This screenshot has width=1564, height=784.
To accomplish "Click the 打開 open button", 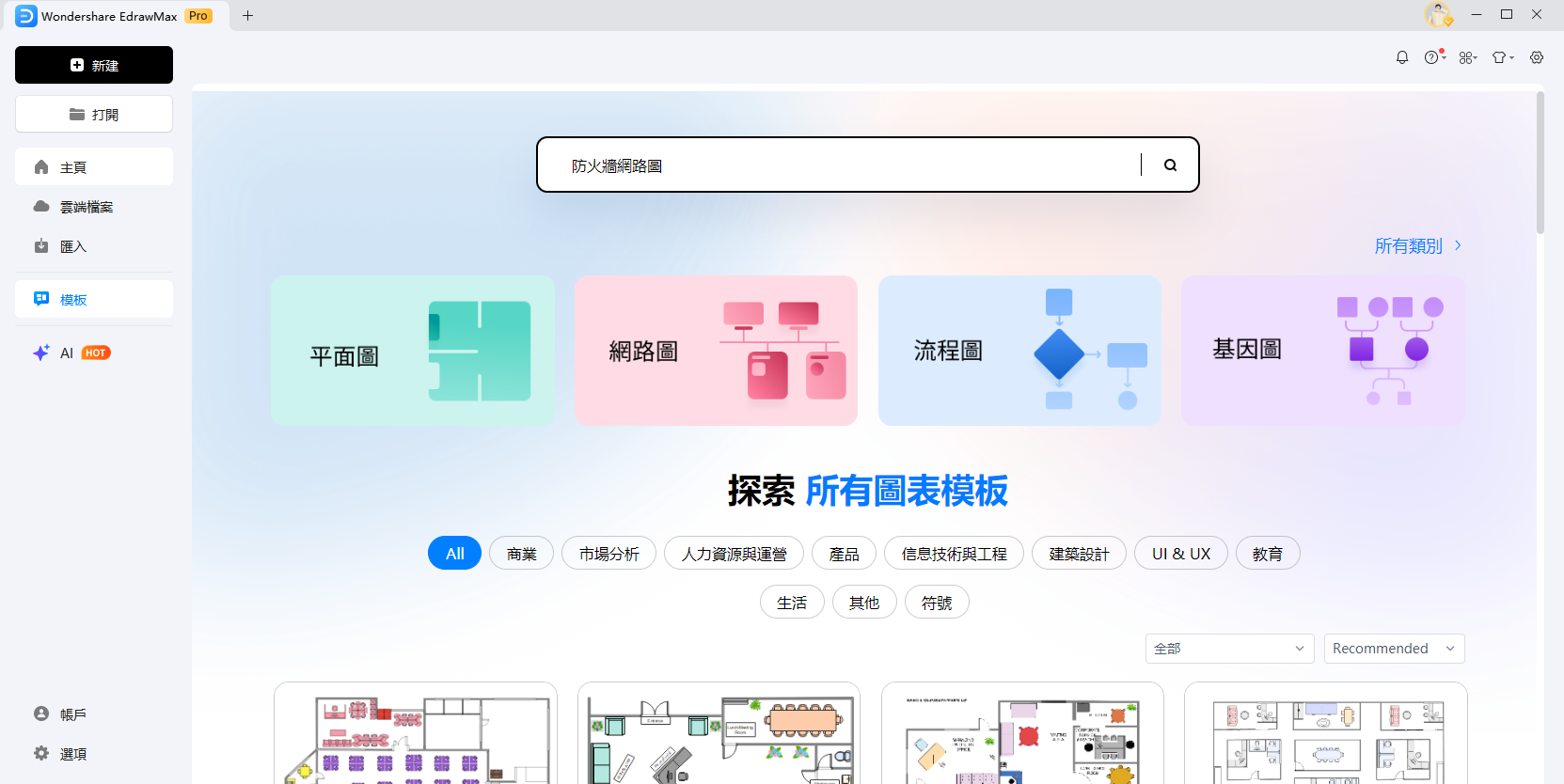I will (94, 114).
